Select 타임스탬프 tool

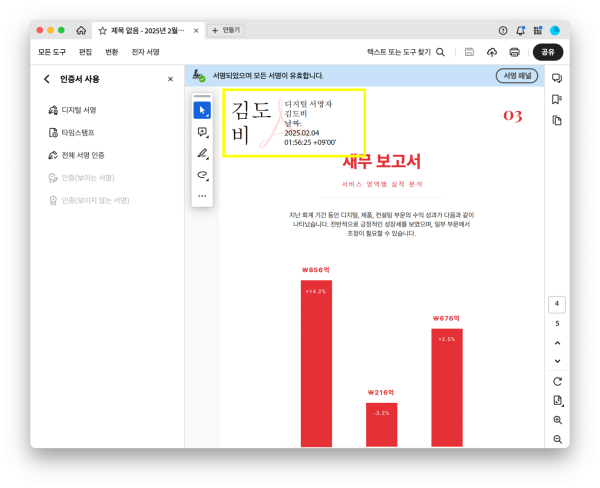point(71,133)
